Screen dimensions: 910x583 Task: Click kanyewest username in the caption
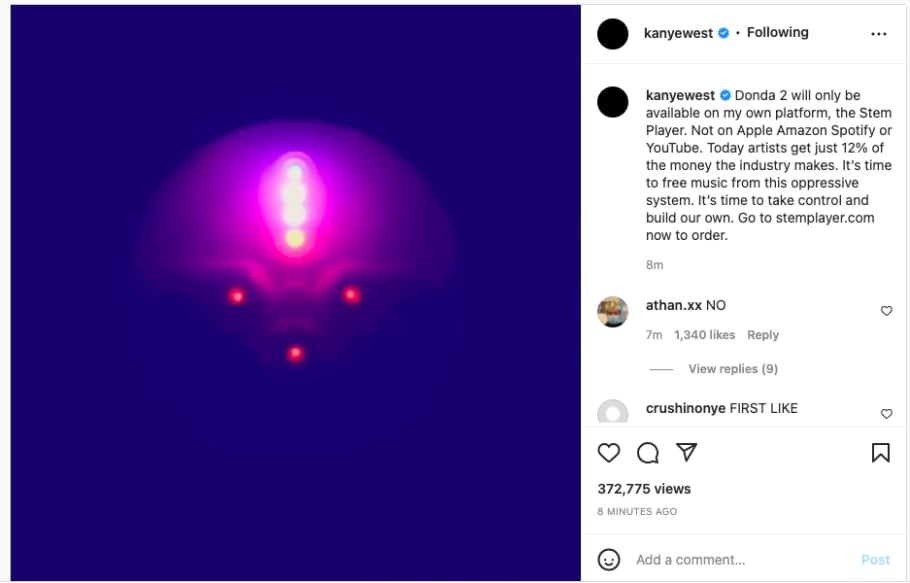click(x=680, y=96)
